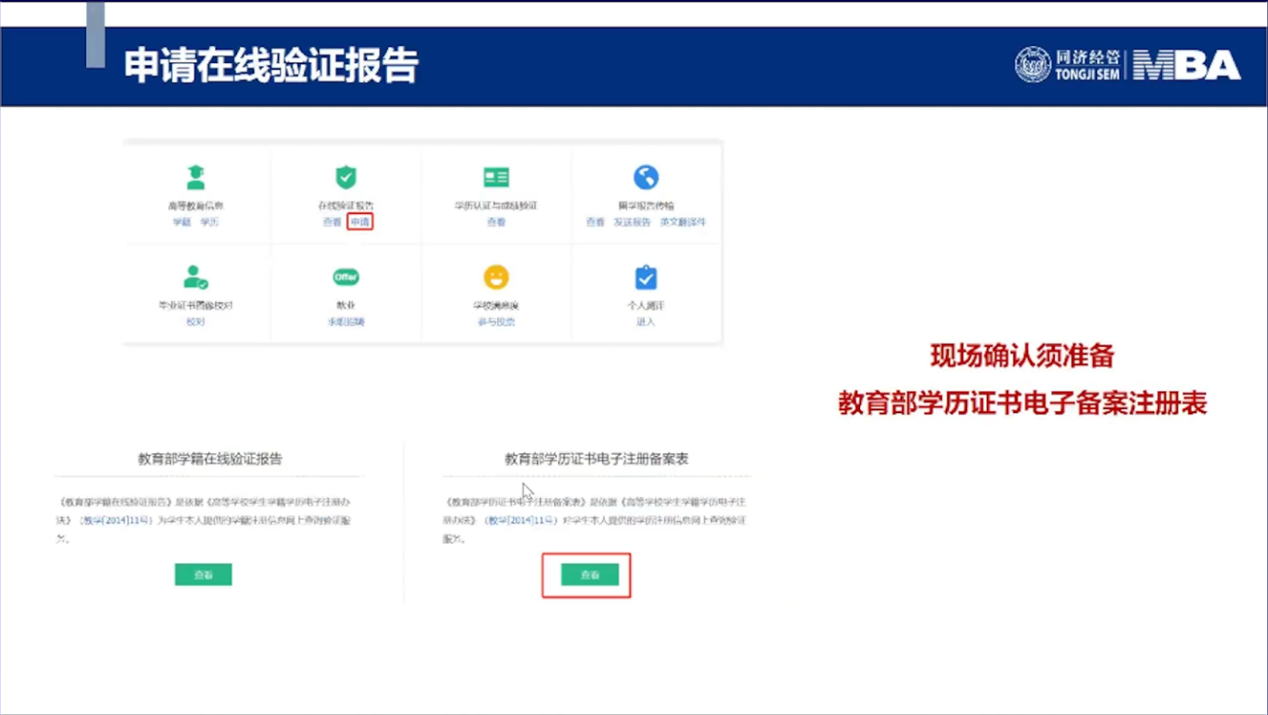Click the green graduate 高等教育信息 icon
This screenshot has width=1268, height=715.
(x=196, y=178)
